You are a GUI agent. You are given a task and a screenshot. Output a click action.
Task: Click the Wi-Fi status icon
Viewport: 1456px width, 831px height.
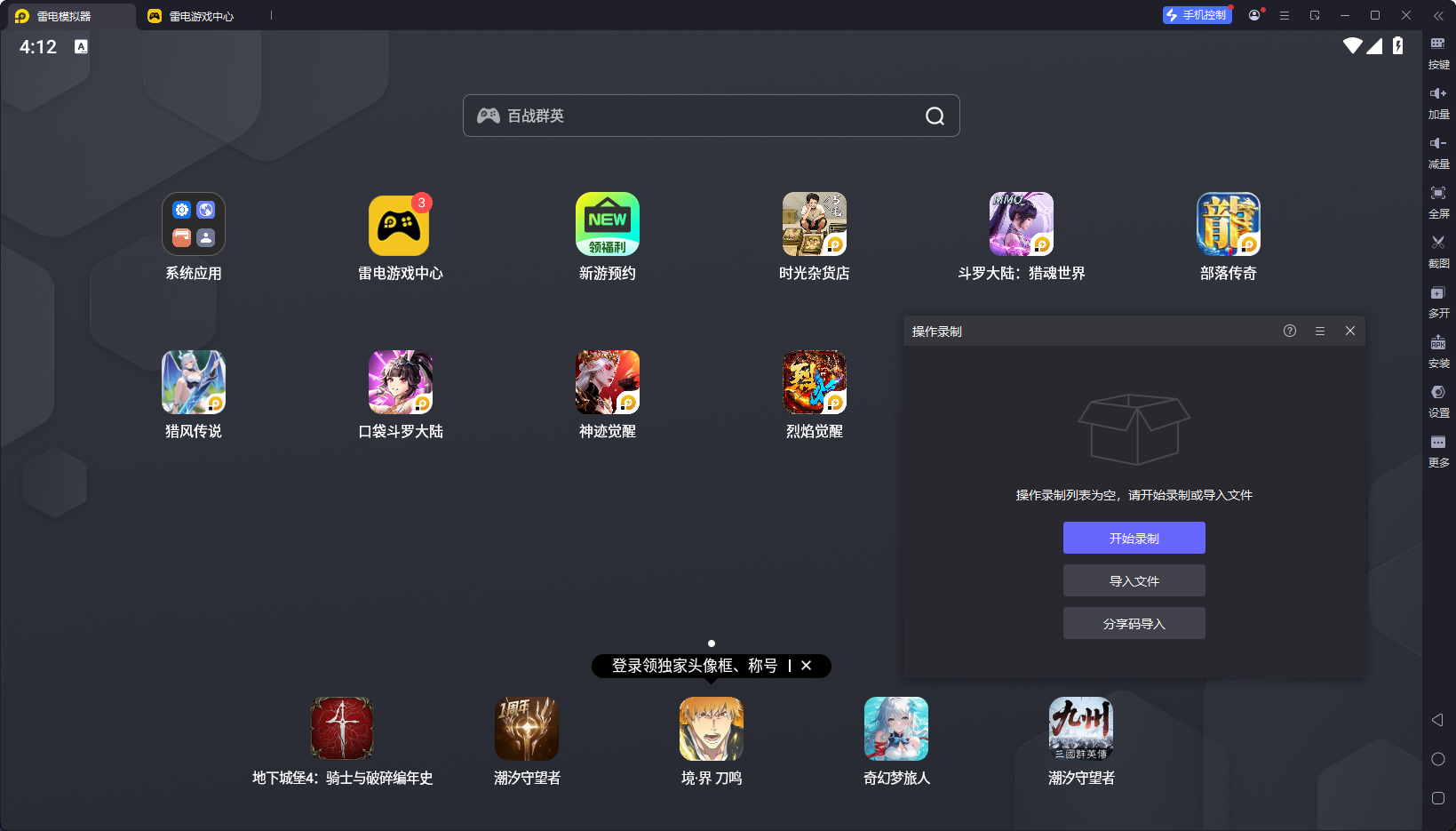1352,46
